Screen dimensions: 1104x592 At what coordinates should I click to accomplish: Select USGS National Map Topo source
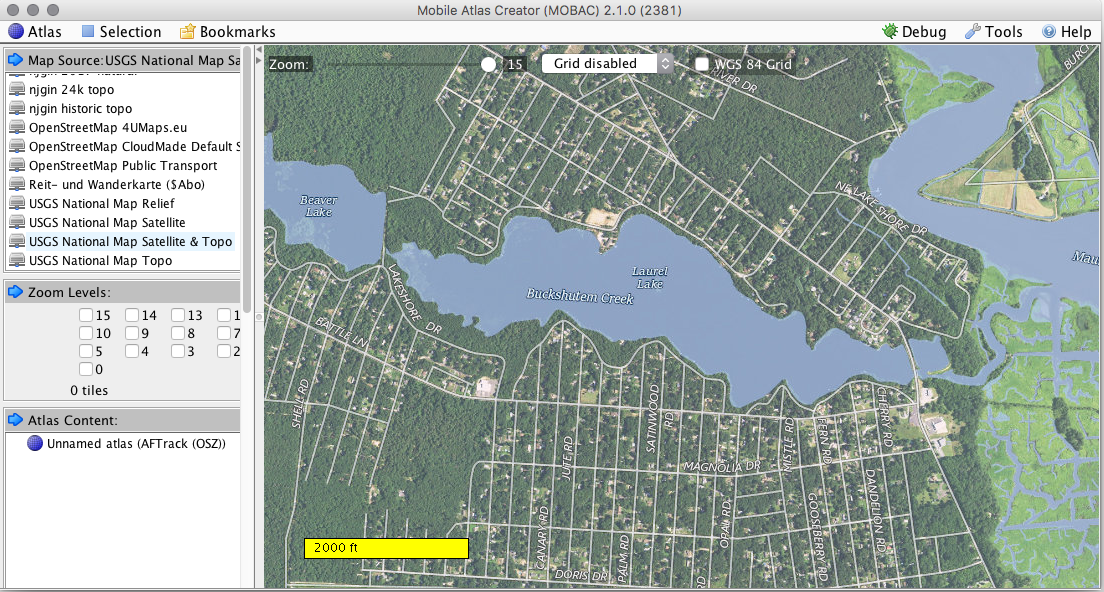click(100, 261)
